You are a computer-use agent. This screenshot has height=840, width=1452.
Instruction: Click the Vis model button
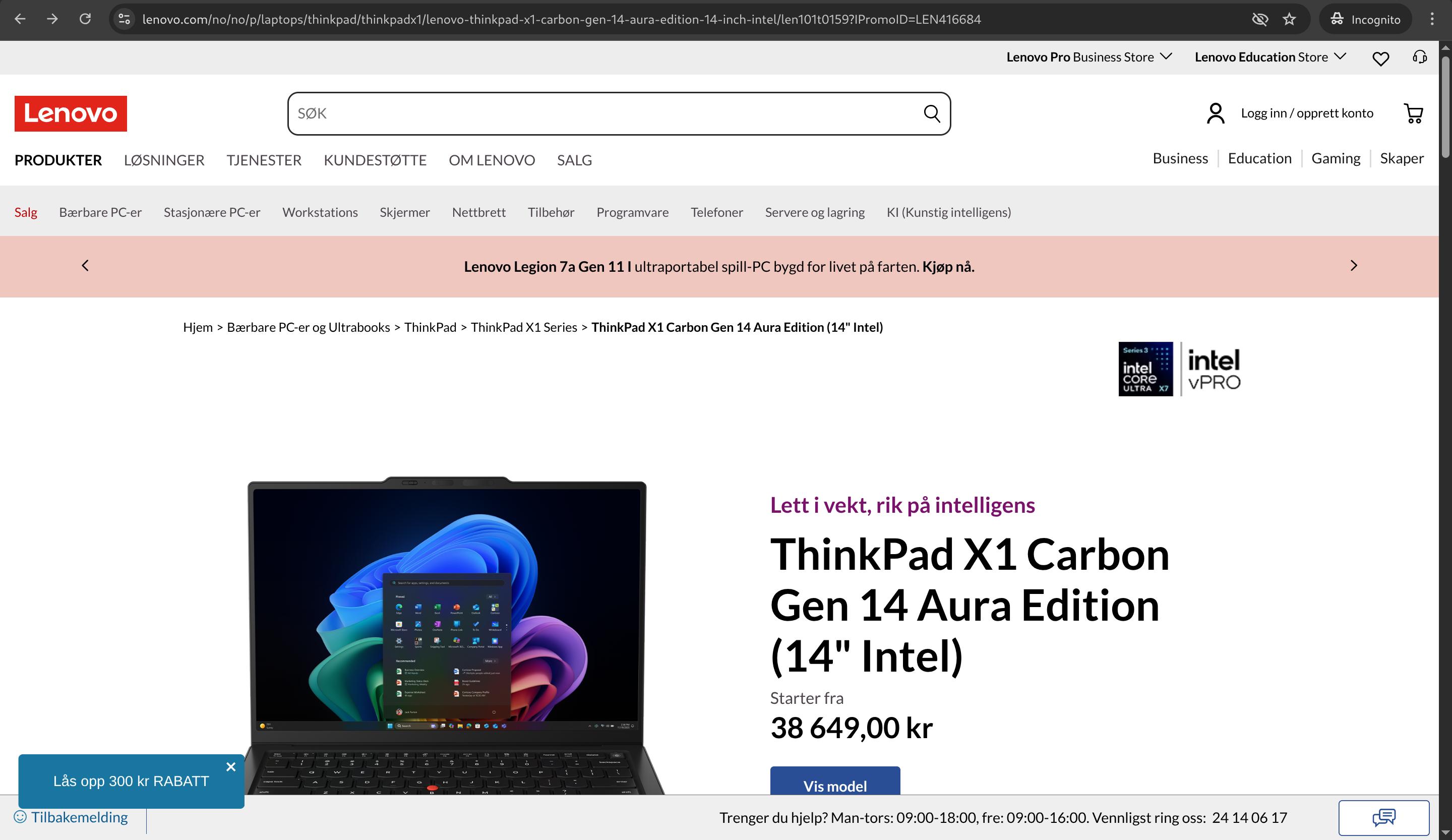[x=835, y=781]
